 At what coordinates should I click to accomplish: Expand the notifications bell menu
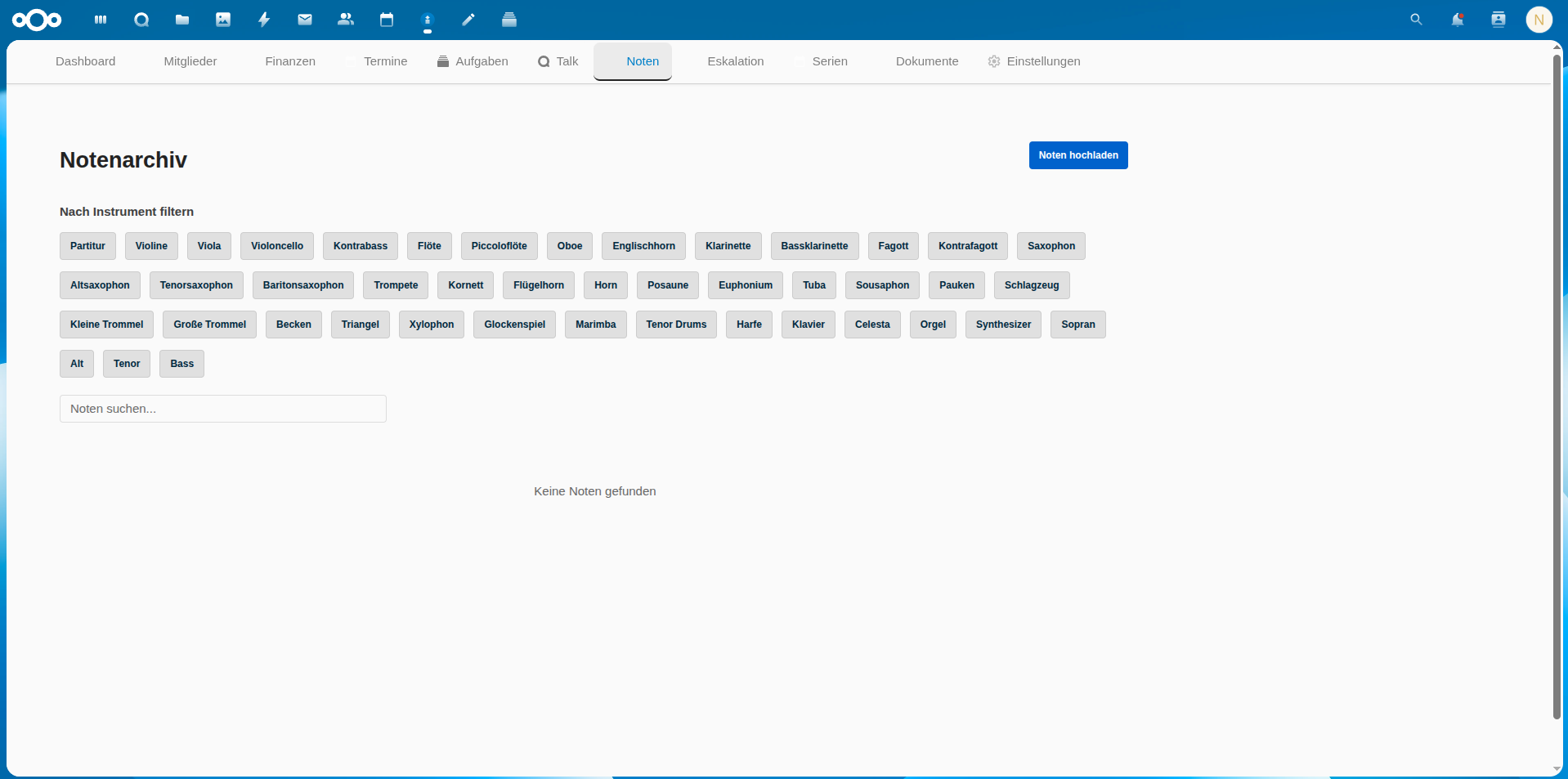coord(1457,20)
